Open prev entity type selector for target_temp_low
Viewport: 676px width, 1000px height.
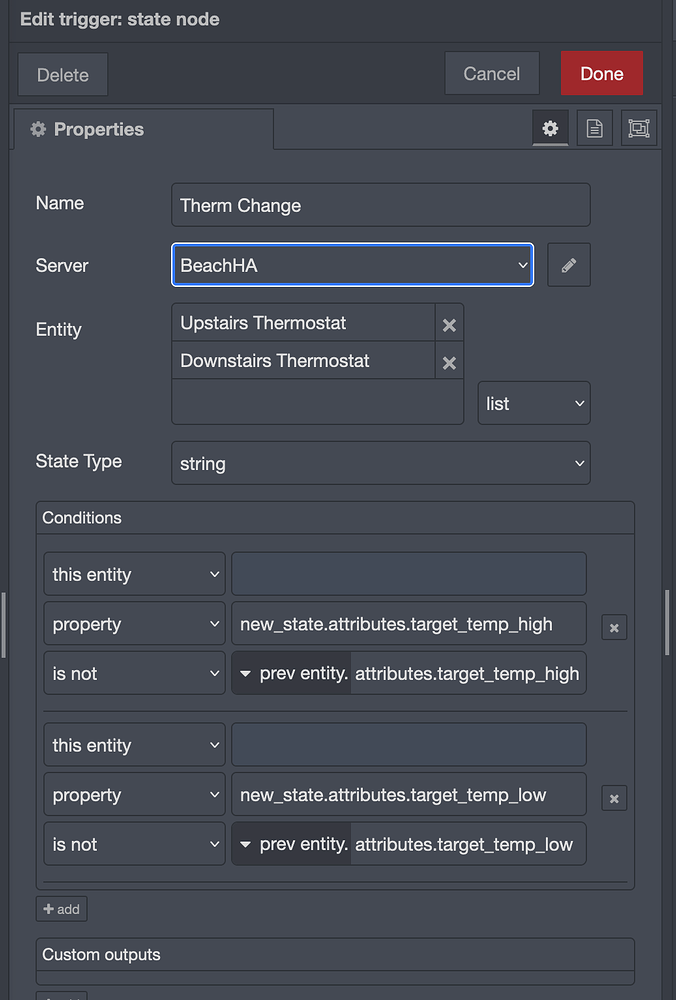292,844
